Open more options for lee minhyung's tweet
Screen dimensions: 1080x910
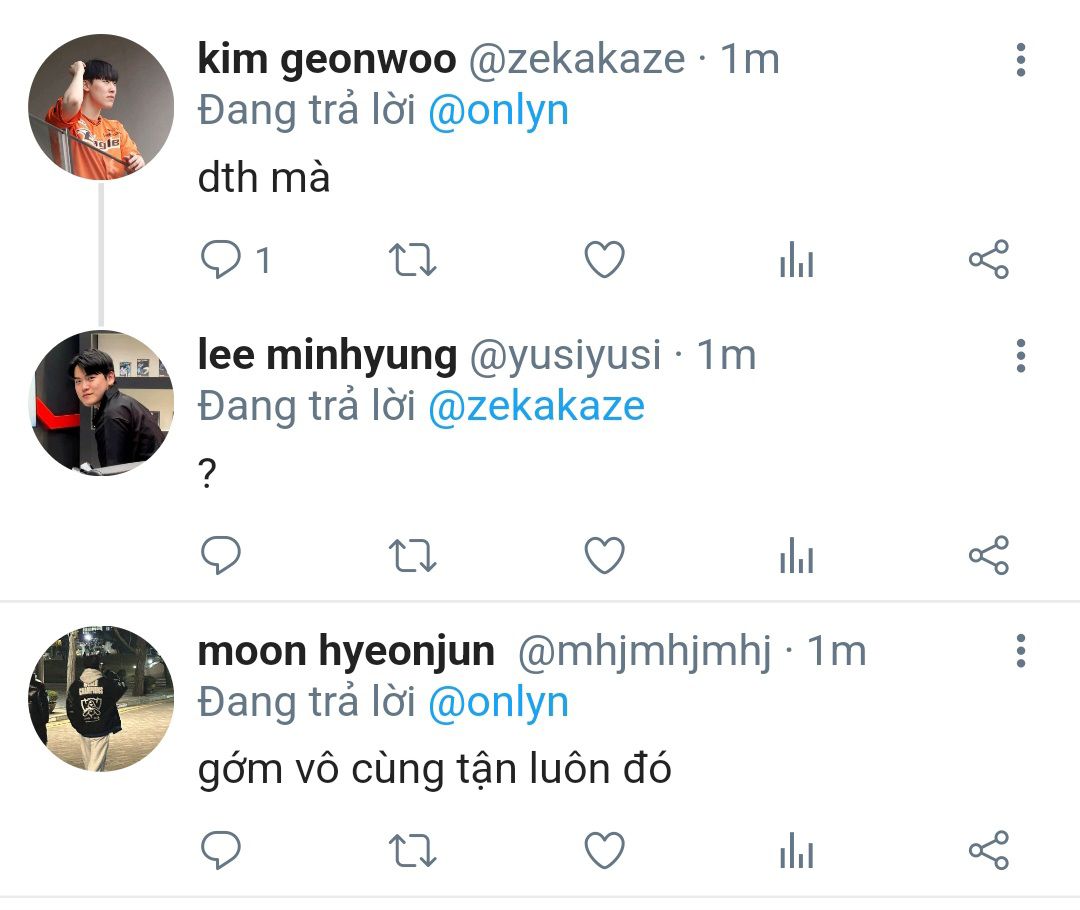click(x=1021, y=355)
